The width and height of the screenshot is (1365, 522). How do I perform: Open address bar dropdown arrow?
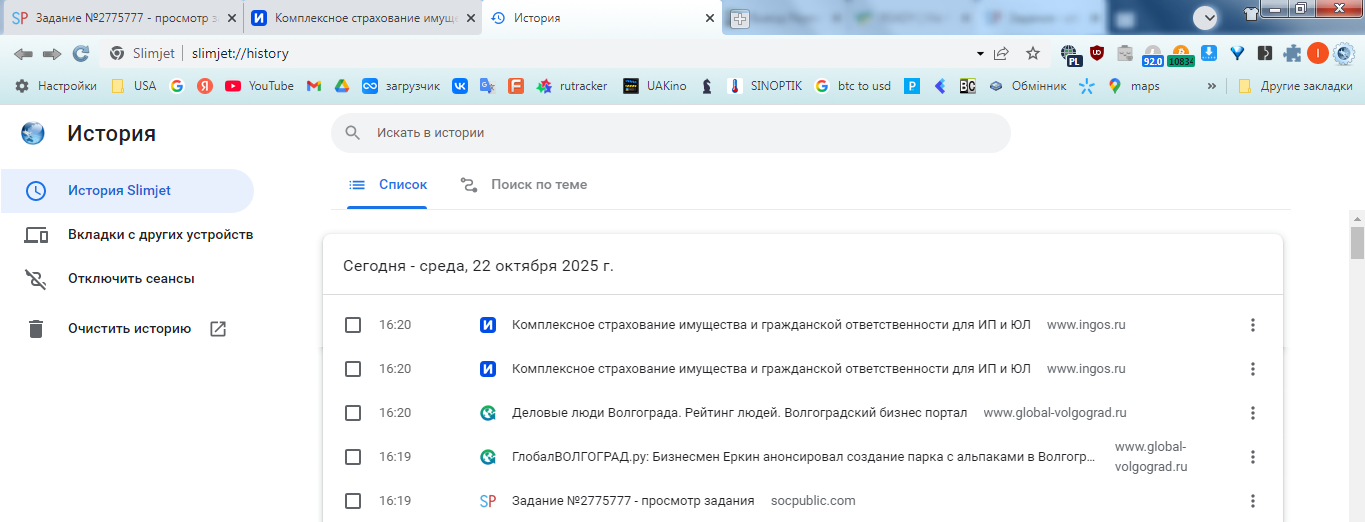pos(980,53)
